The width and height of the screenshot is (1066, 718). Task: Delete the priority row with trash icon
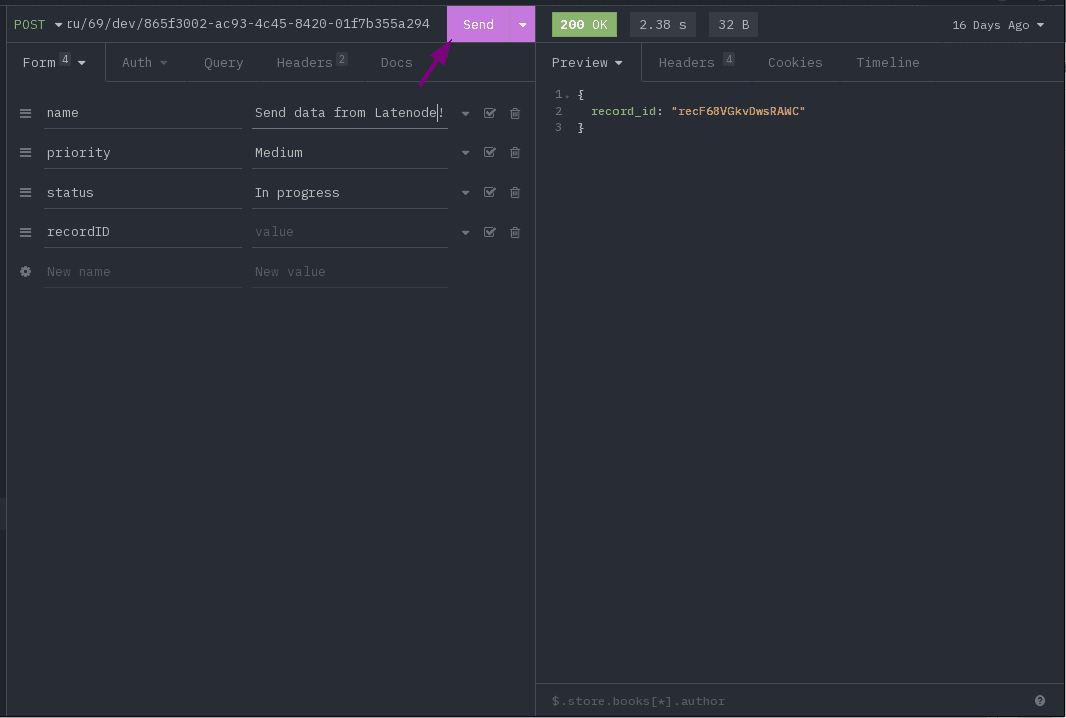(x=515, y=153)
